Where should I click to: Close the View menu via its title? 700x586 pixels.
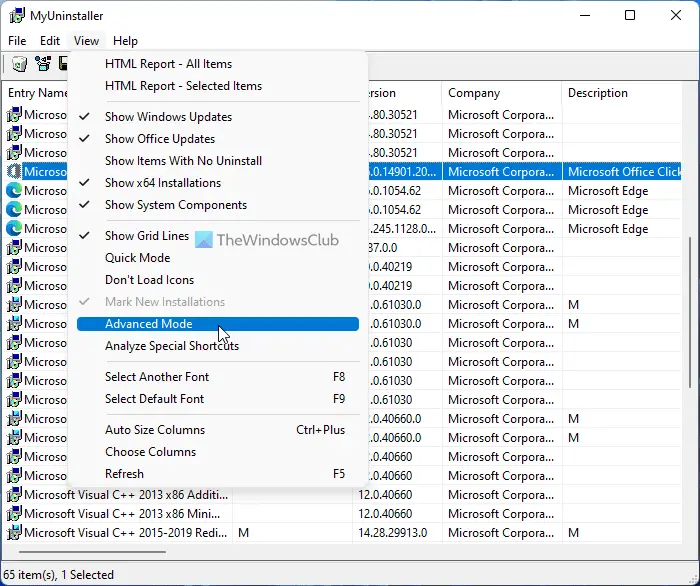click(86, 41)
